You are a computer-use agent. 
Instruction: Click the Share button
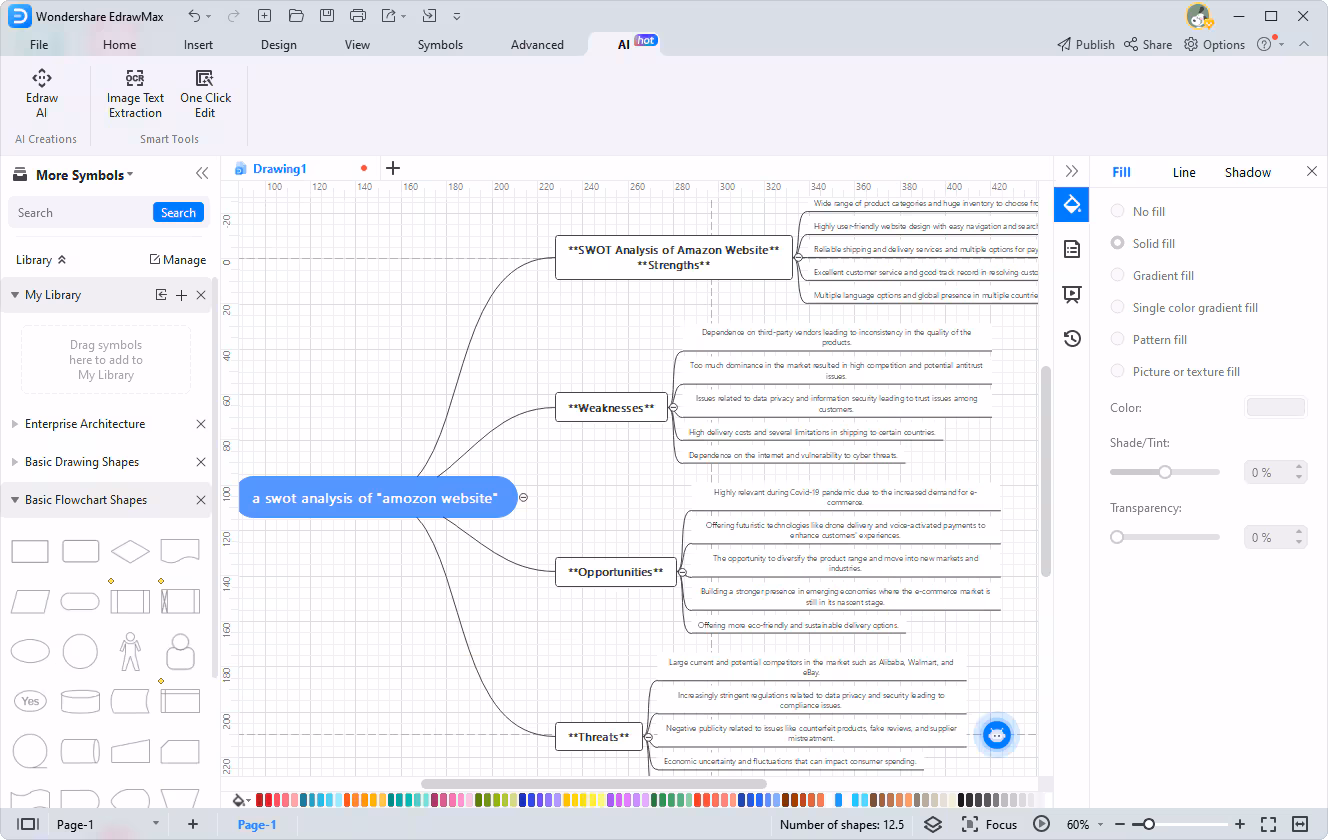click(1148, 44)
